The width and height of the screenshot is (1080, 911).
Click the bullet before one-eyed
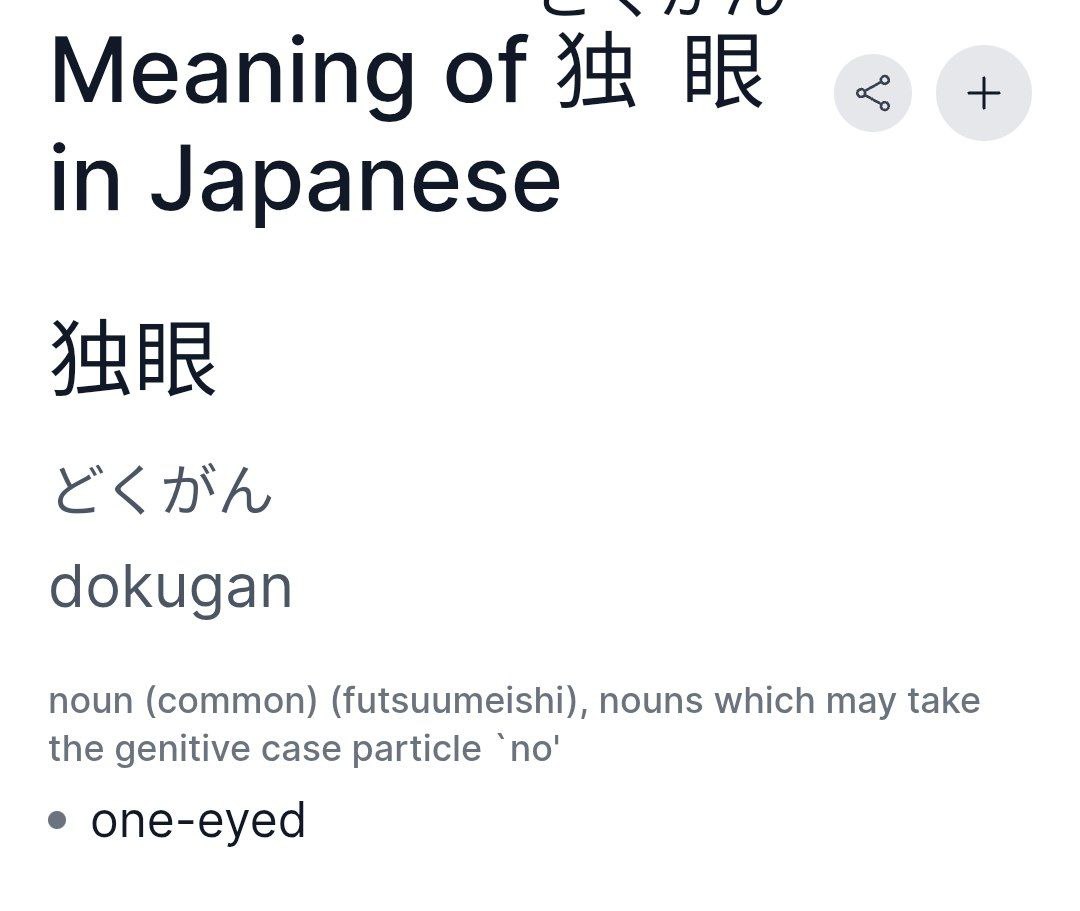(x=58, y=820)
